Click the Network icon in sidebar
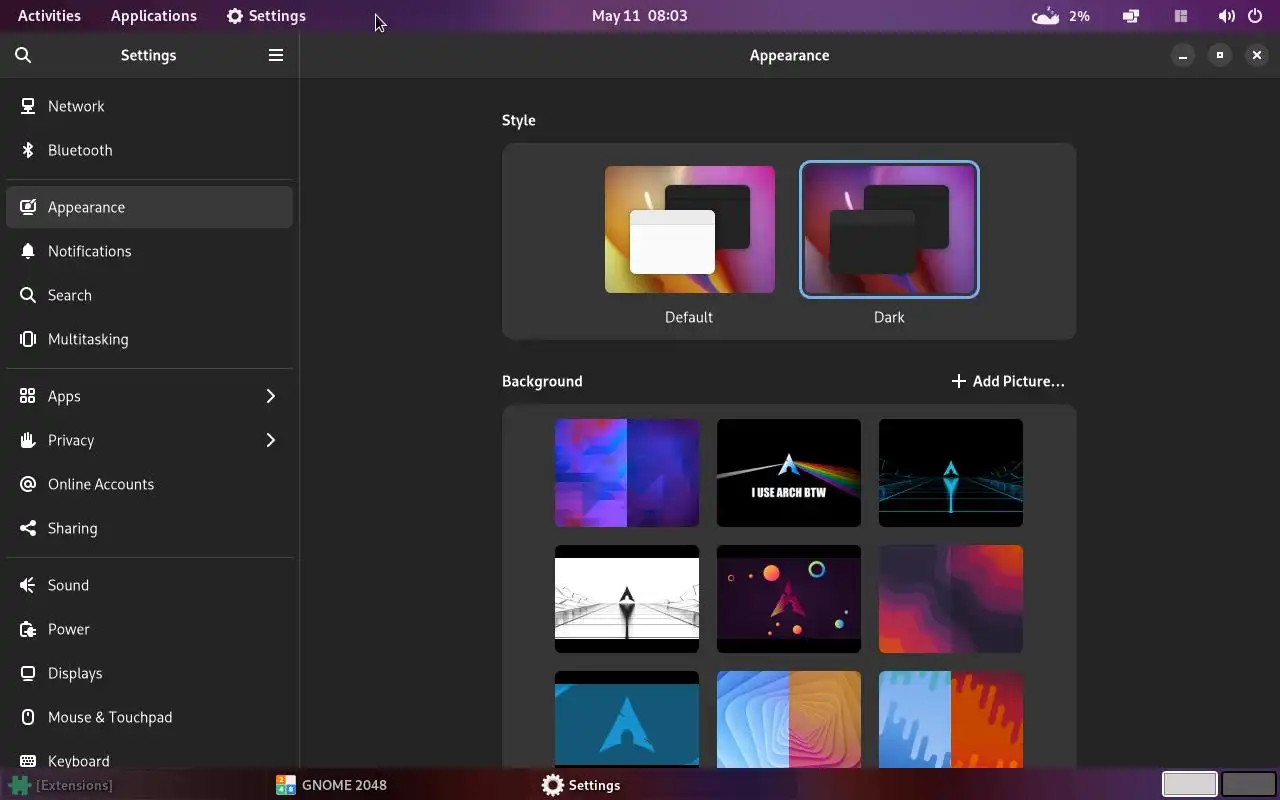The height and width of the screenshot is (800, 1280). (28, 106)
